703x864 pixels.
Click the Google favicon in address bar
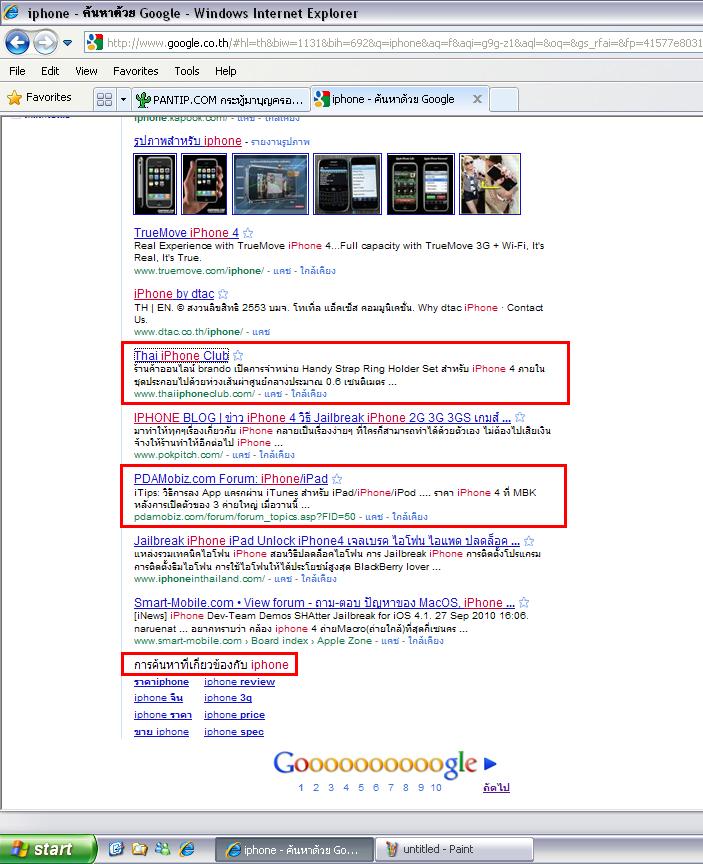(94, 42)
